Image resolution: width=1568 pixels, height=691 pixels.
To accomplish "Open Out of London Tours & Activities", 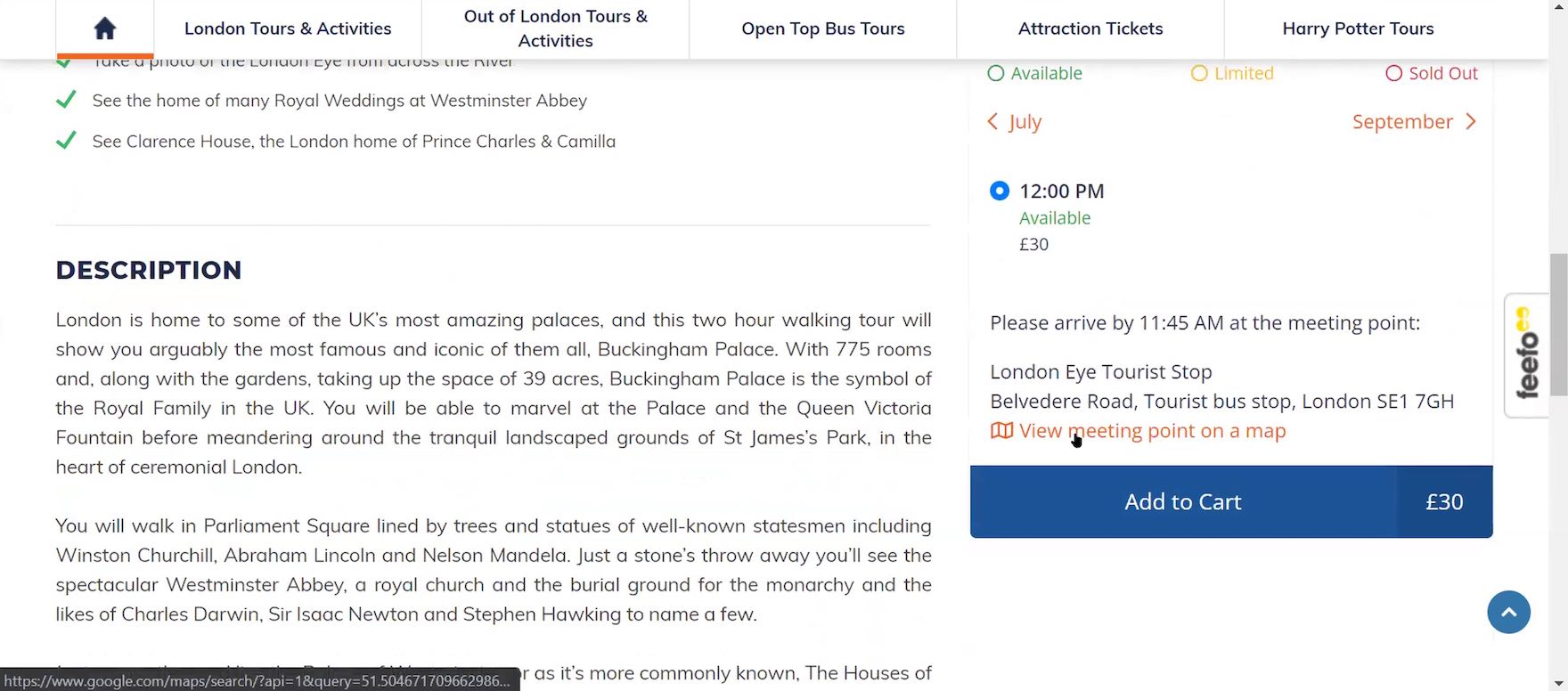I will (555, 28).
